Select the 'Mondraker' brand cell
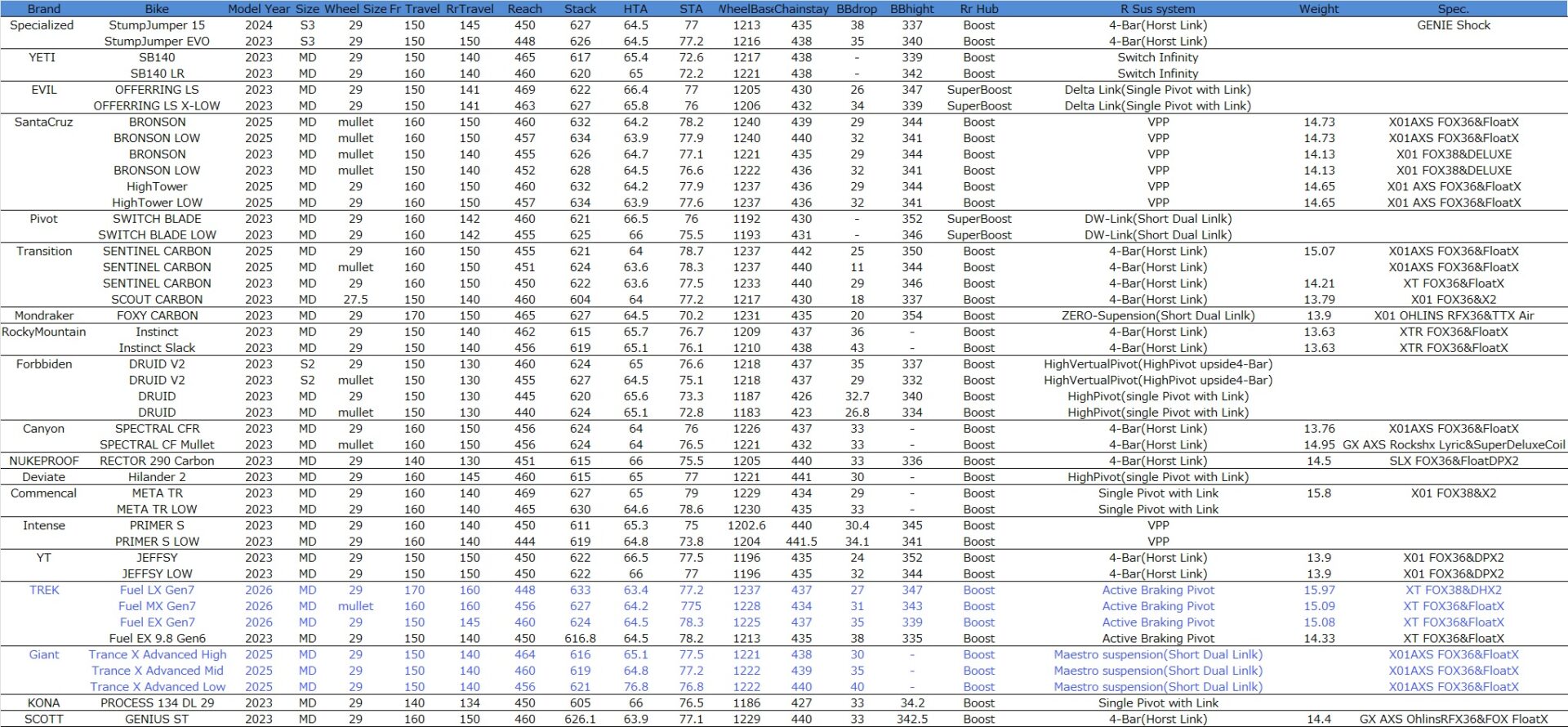 44,315
